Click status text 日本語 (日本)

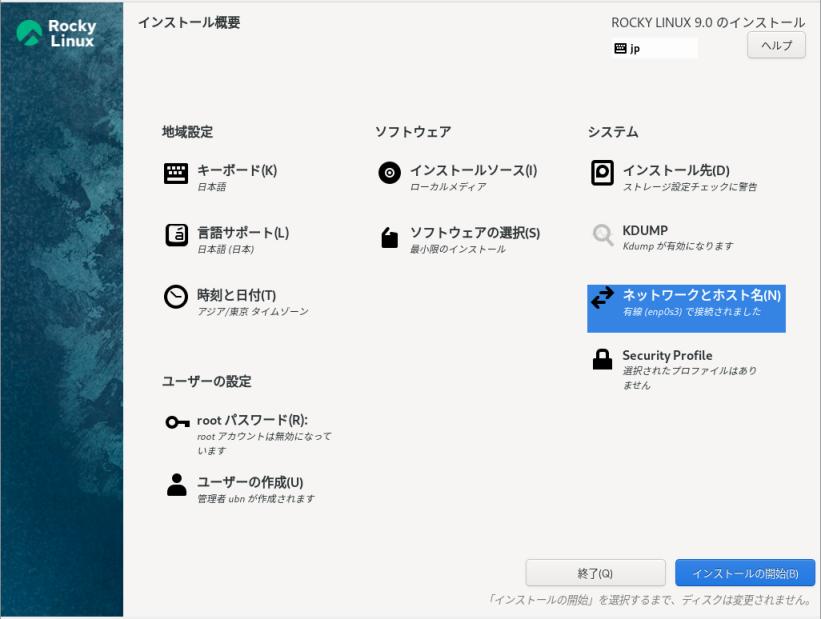coord(226,249)
